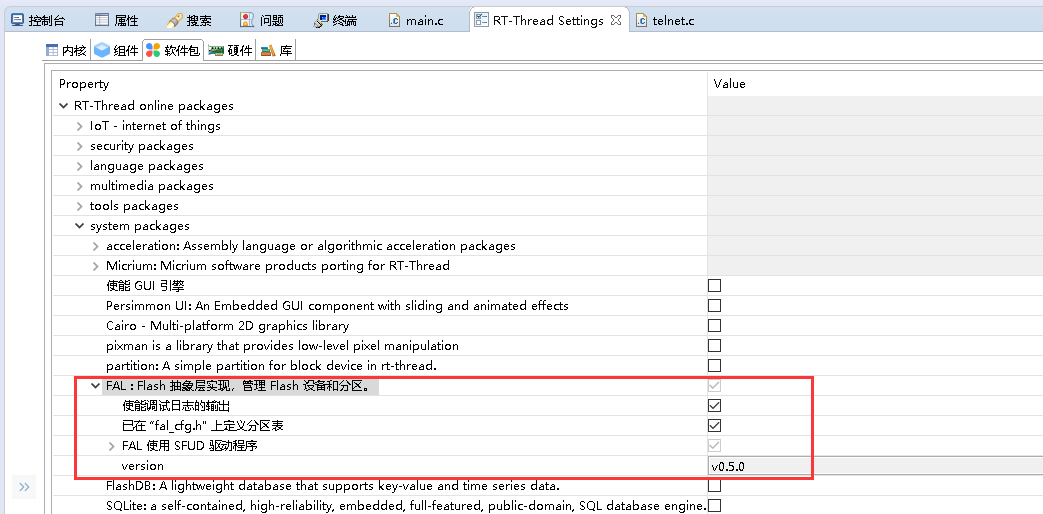
Task: Enable the FlashDB package checkbox
Action: tap(714, 486)
